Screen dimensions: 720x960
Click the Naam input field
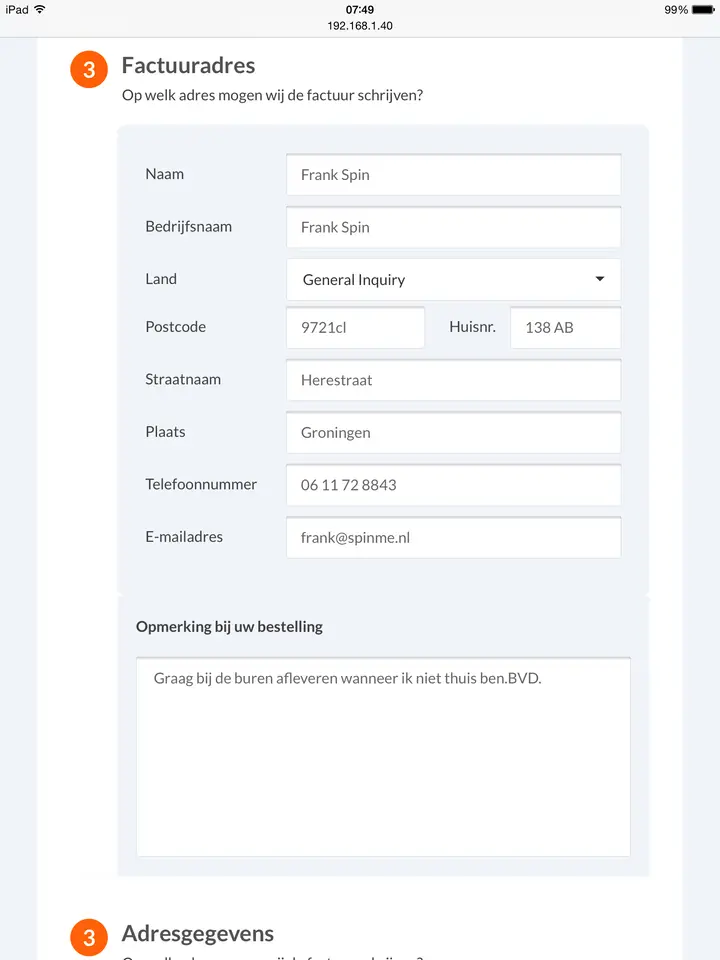pyautogui.click(x=454, y=175)
